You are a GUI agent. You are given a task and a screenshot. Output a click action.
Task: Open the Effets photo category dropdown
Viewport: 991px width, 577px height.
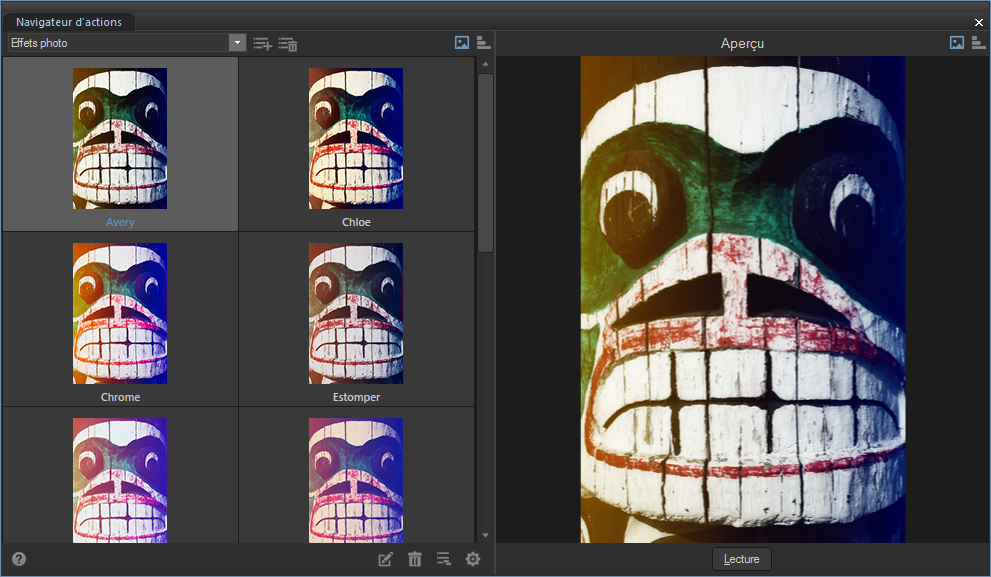237,43
